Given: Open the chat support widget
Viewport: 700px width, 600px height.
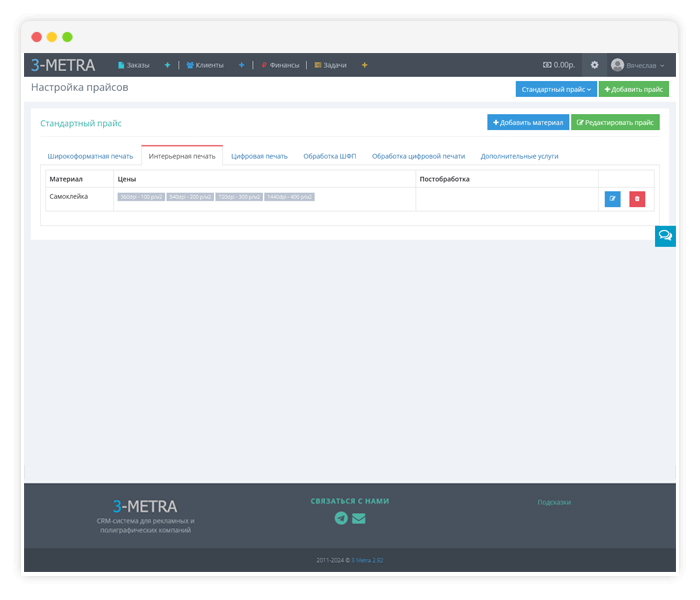Looking at the screenshot, I should tap(665, 236).
